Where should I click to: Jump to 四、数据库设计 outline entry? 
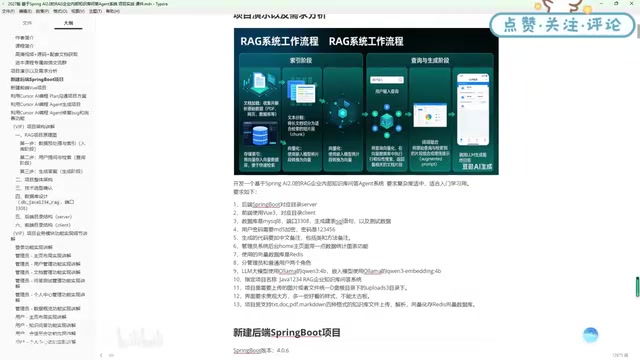(45, 202)
